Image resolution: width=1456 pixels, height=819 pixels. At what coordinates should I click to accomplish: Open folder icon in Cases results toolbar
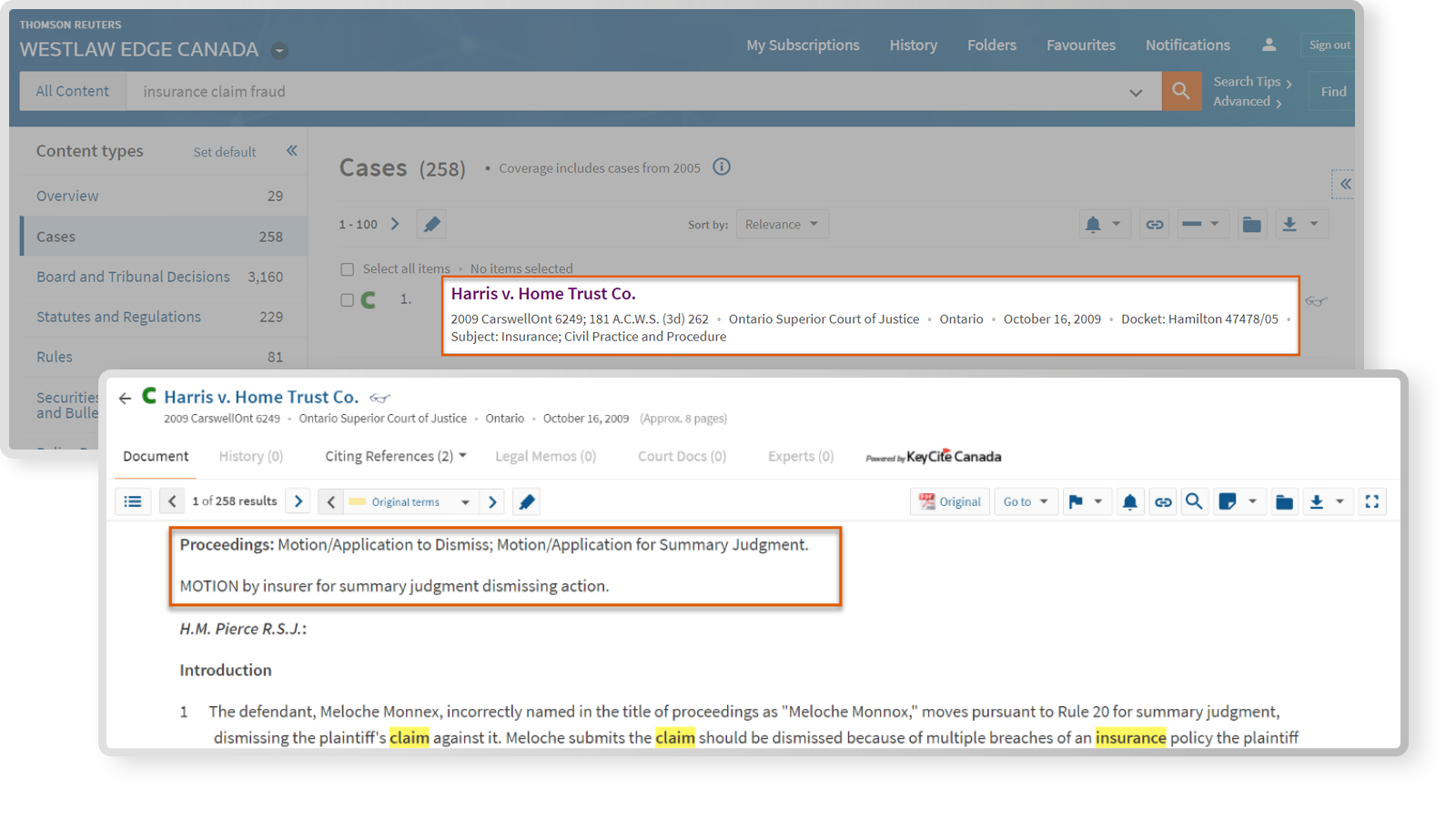tap(1252, 224)
